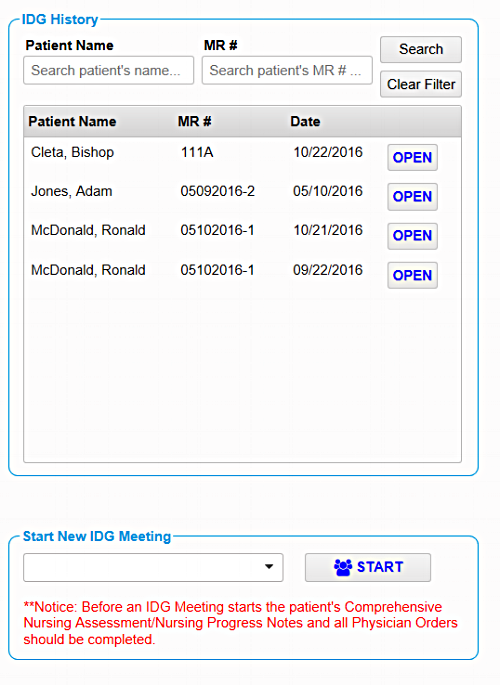The height and width of the screenshot is (685, 500).
Task: Sort by Patient Name column header
Action: click(72, 121)
